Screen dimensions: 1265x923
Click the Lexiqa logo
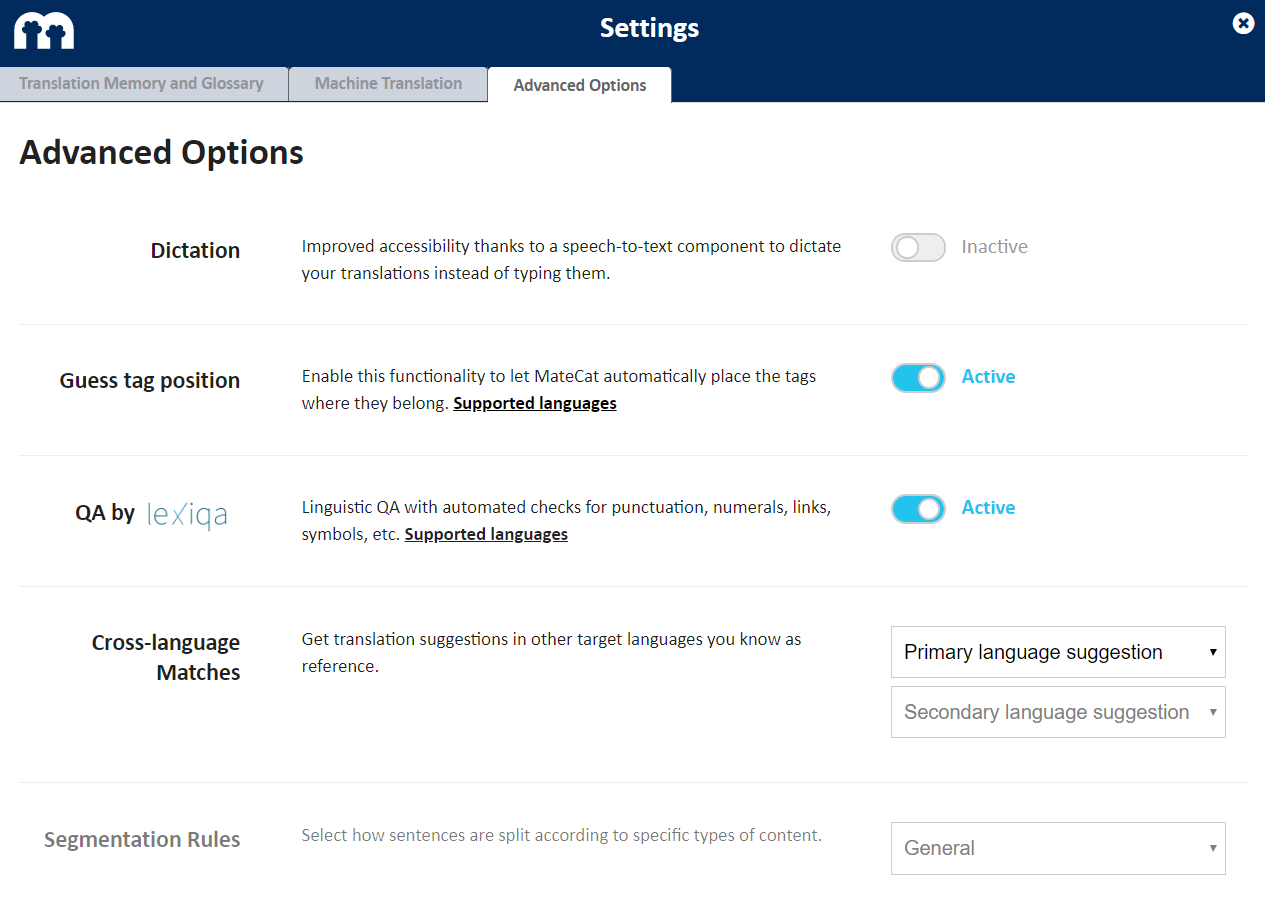[187, 514]
